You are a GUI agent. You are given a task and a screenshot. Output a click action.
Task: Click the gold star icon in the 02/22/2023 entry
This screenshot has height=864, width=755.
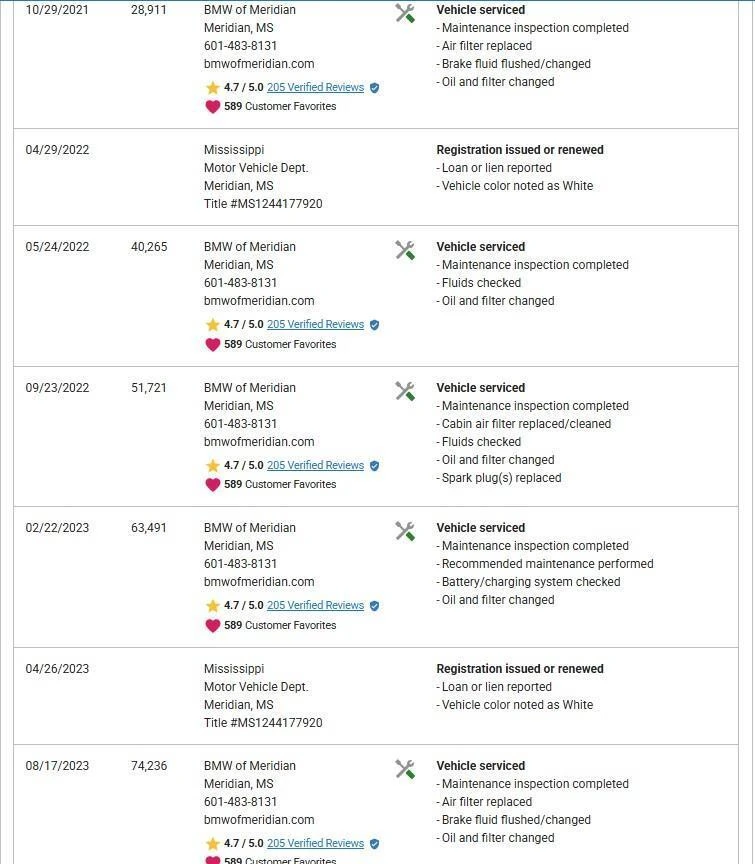click(x=212, y=606)
